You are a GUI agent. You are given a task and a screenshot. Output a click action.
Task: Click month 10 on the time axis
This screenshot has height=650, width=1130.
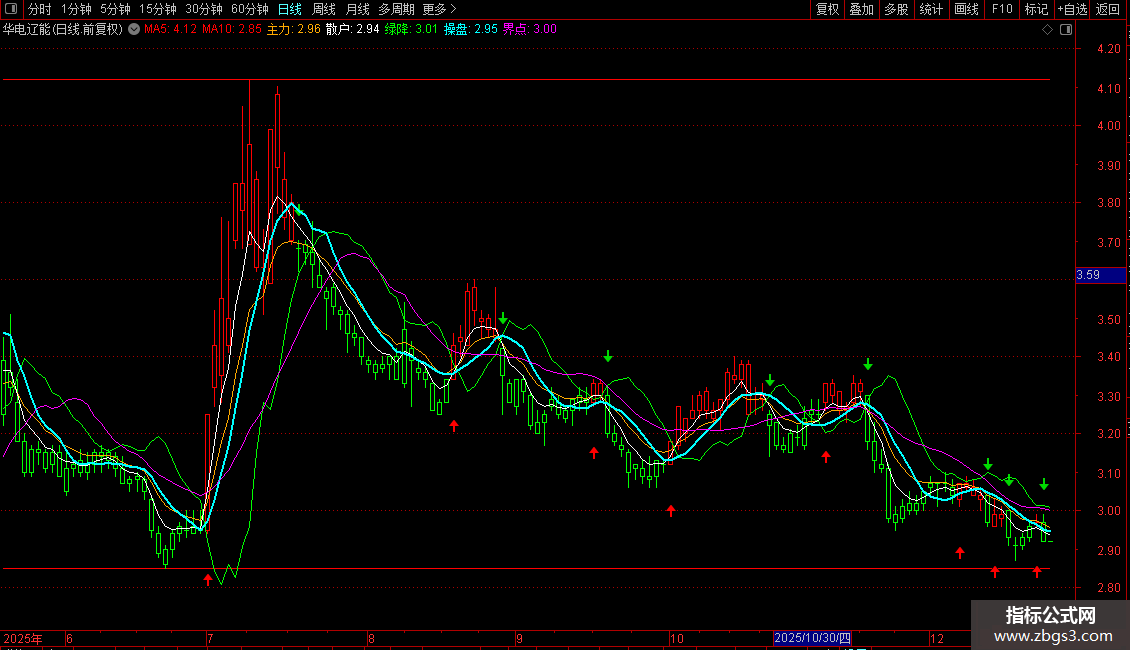(676, 639)
